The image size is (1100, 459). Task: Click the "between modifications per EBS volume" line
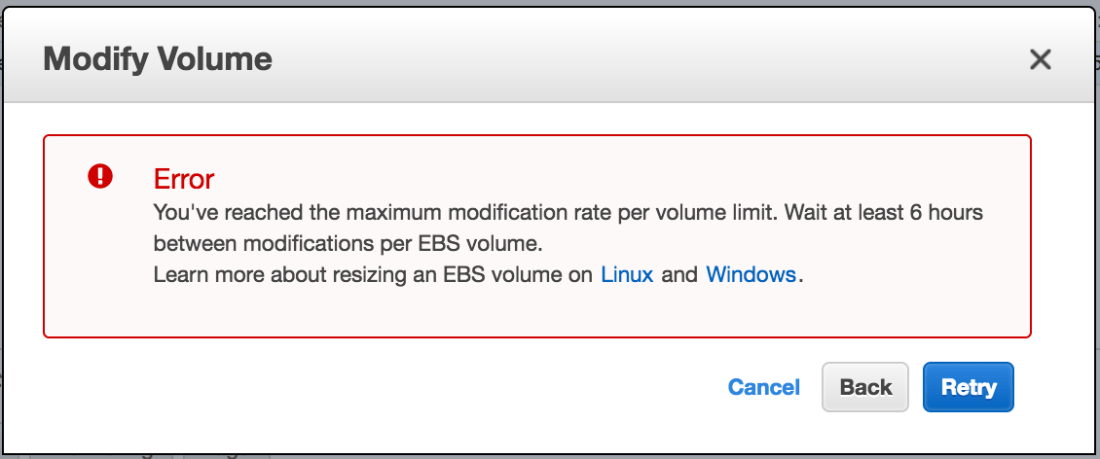point(347,243)
